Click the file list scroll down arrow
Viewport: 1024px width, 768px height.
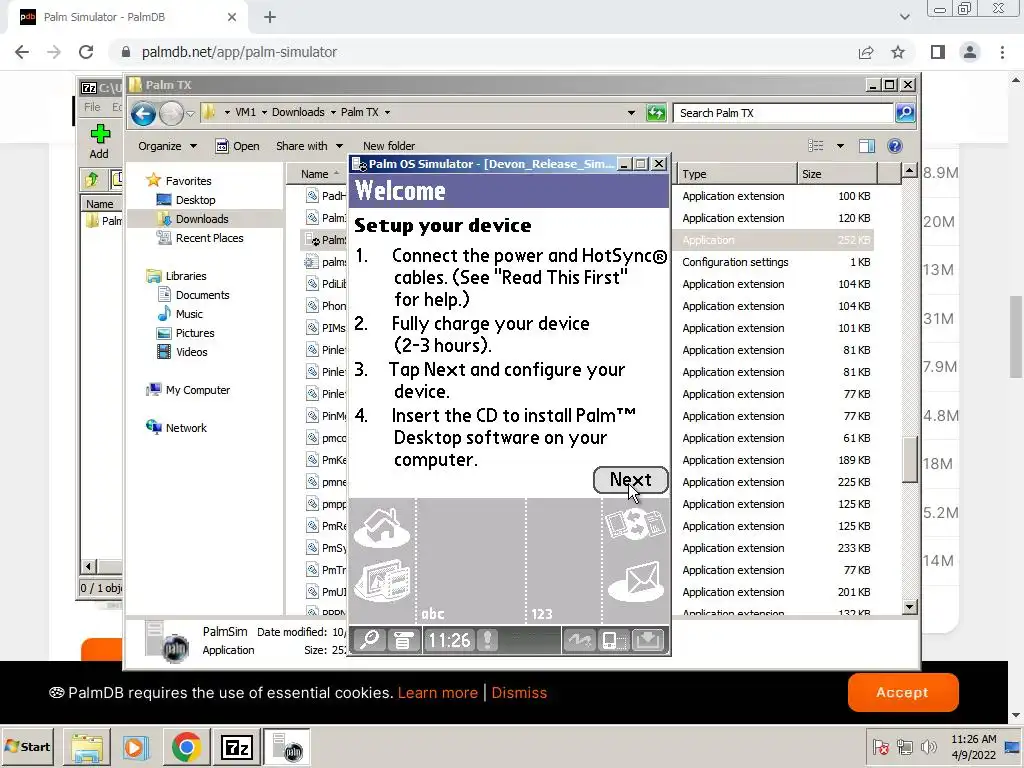pos(910,607)
